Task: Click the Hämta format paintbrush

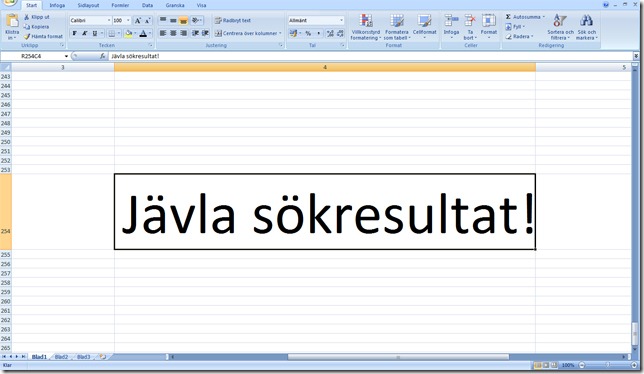Action: pos(27,36)
